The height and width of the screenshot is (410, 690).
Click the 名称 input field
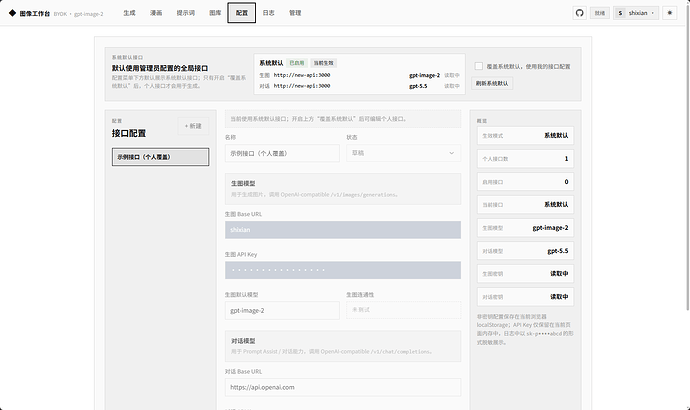[x=282, y=153]
